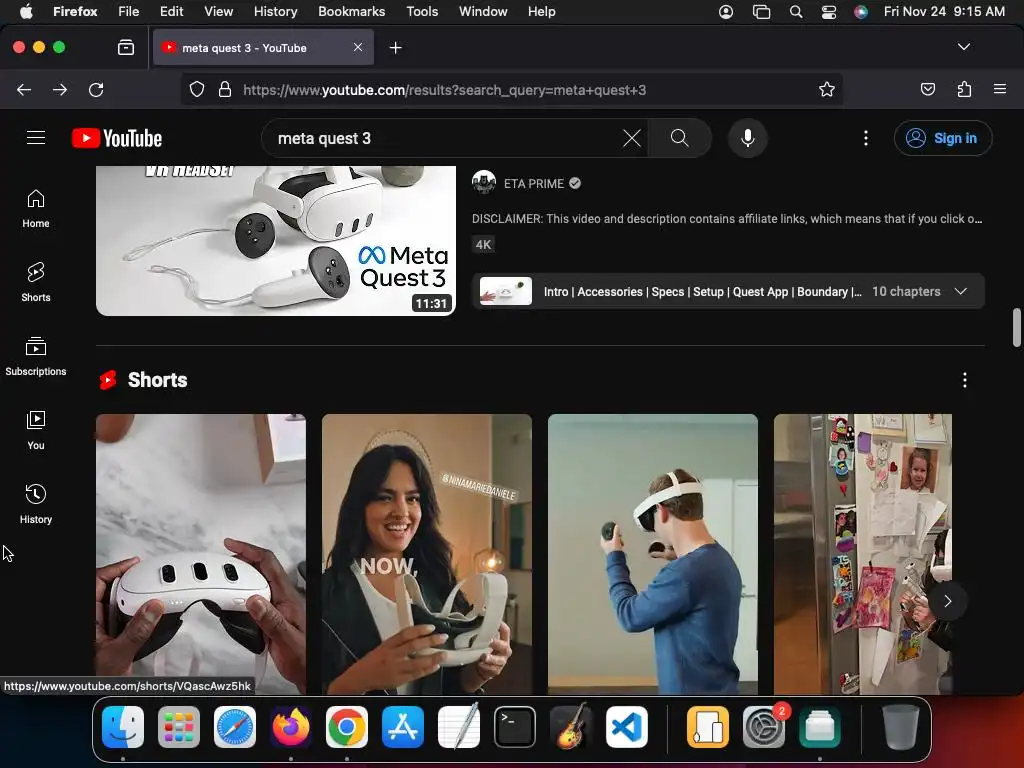
Task: Open Safari from the Dock
Action: point(235,727)
